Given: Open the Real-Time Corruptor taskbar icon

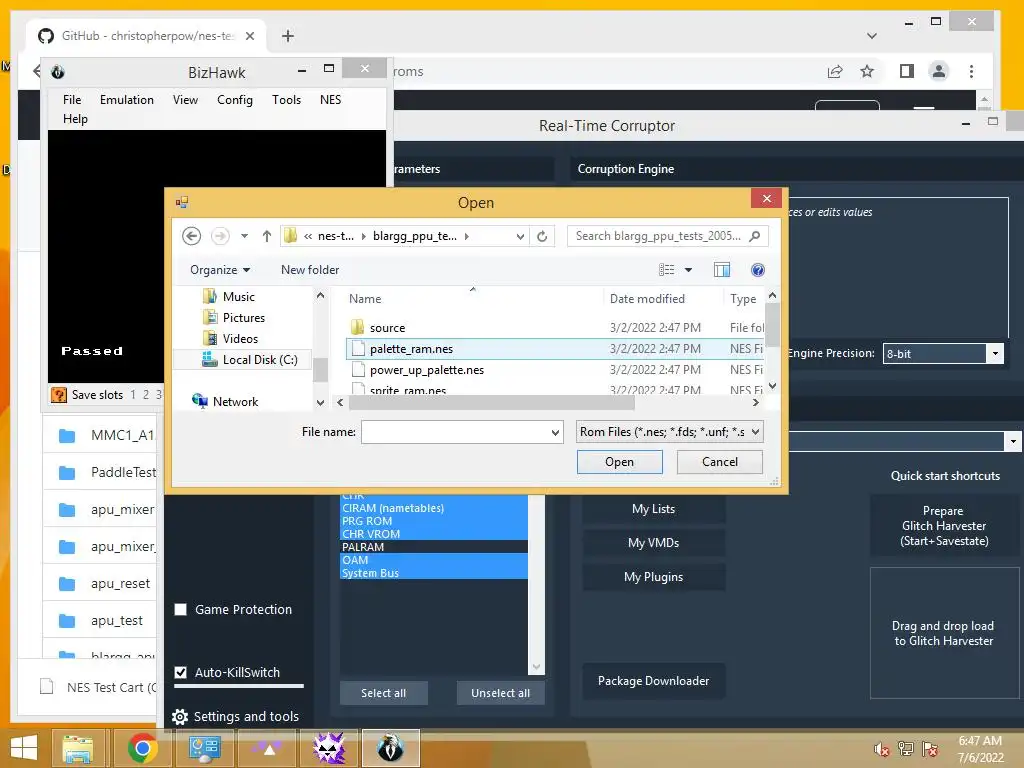Looking at the screenshot, I should 329,748.
